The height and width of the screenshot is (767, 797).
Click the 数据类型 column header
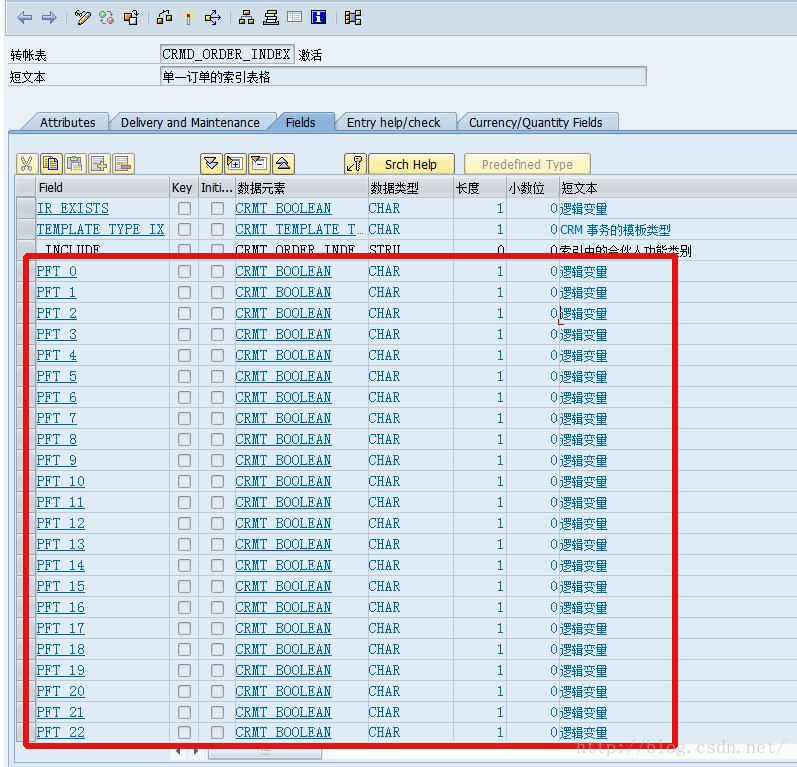coord(411,188)
